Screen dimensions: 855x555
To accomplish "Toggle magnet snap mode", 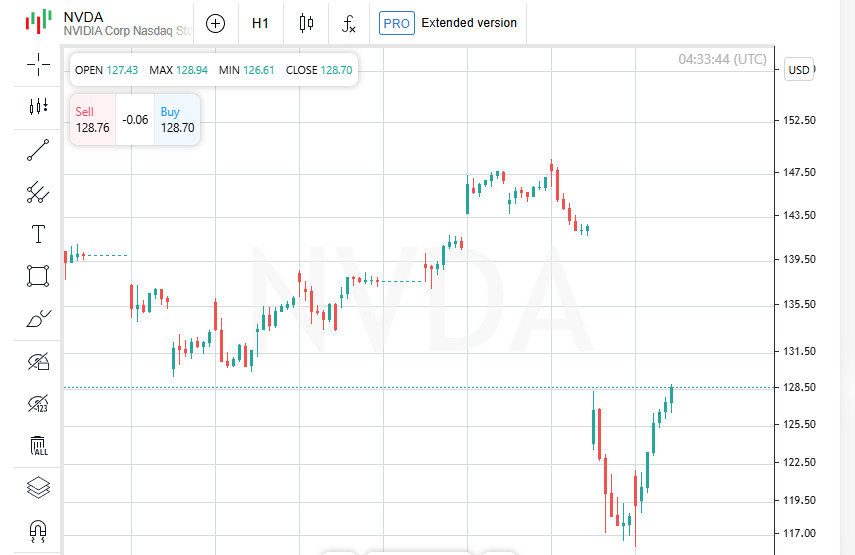I will pyautogui.click(x=38, y=530).
